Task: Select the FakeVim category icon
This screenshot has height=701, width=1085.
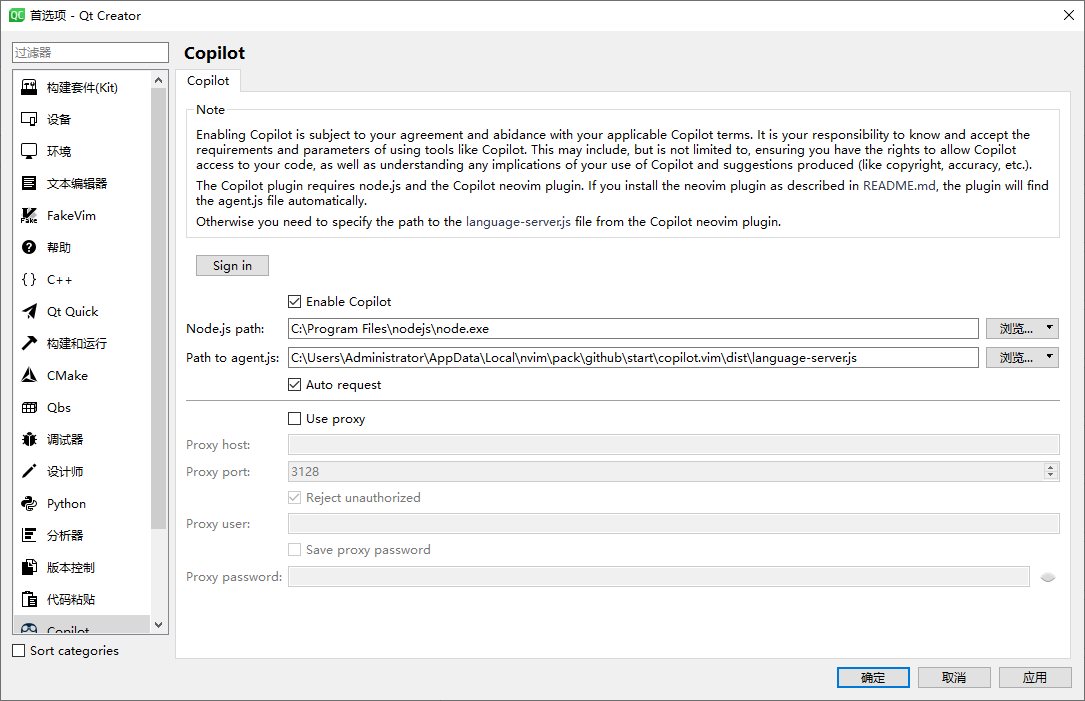Action: click(29, 216)
